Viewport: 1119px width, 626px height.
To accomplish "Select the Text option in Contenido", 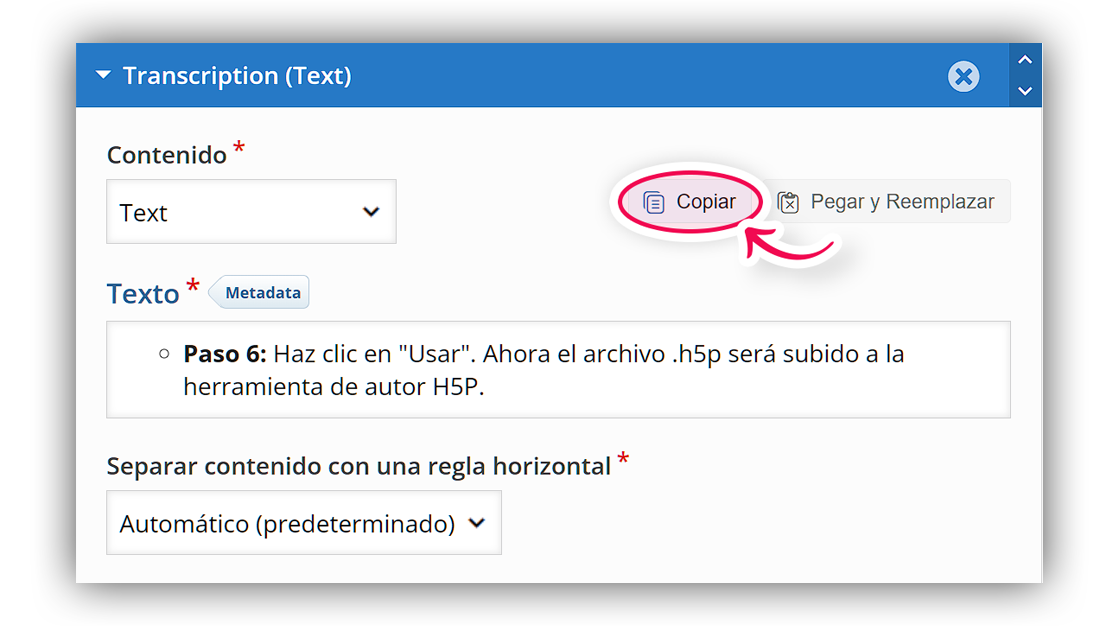I will 250,211.
